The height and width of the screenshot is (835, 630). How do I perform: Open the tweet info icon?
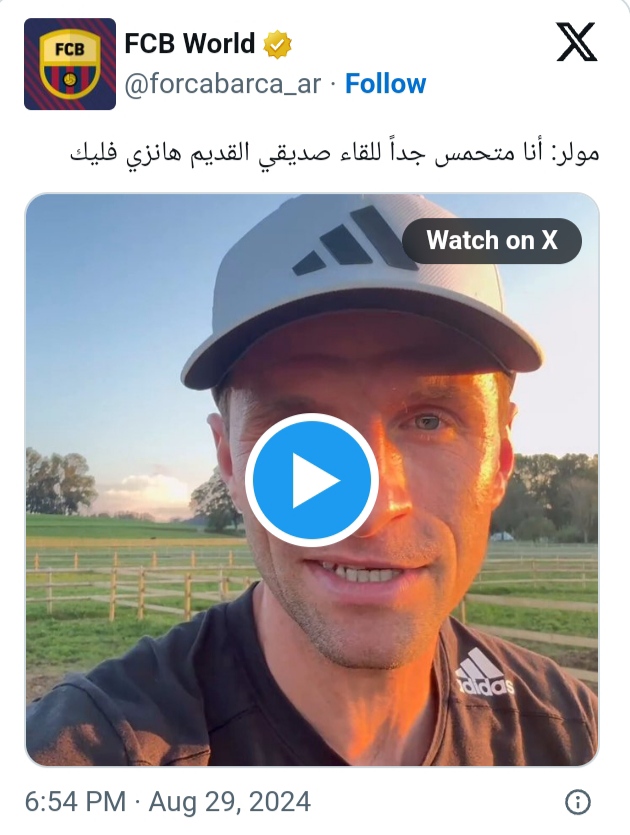[x=578, y=801]
